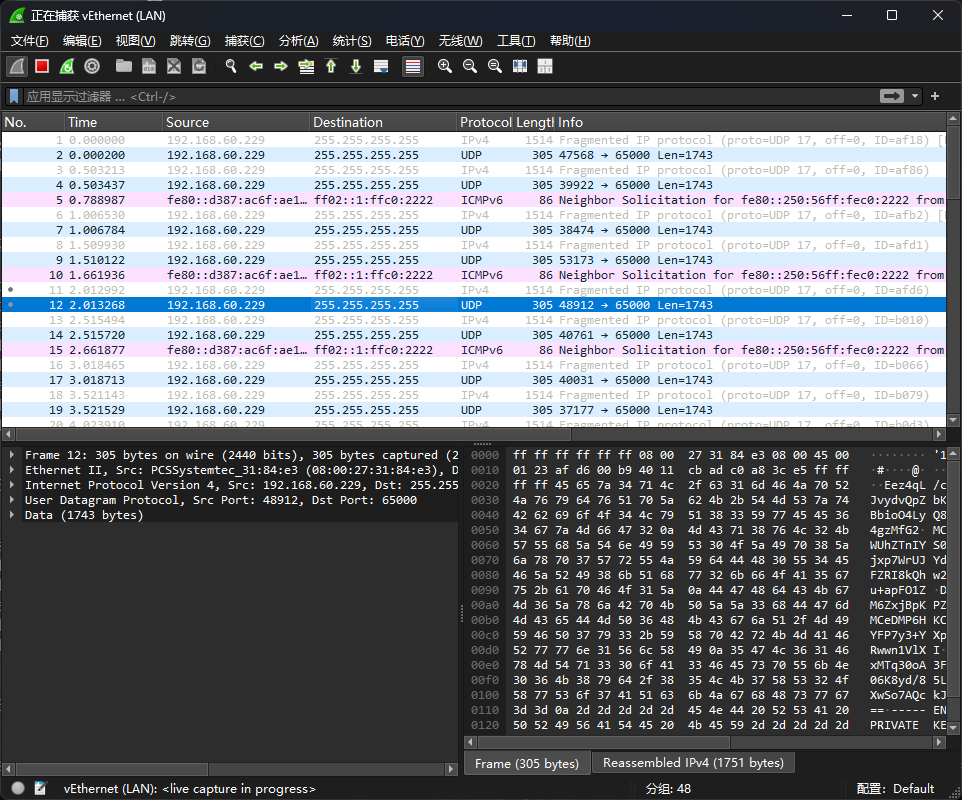962x800 pixels.
Task: Restart the current capture
Action: click(x=67, y=66)
